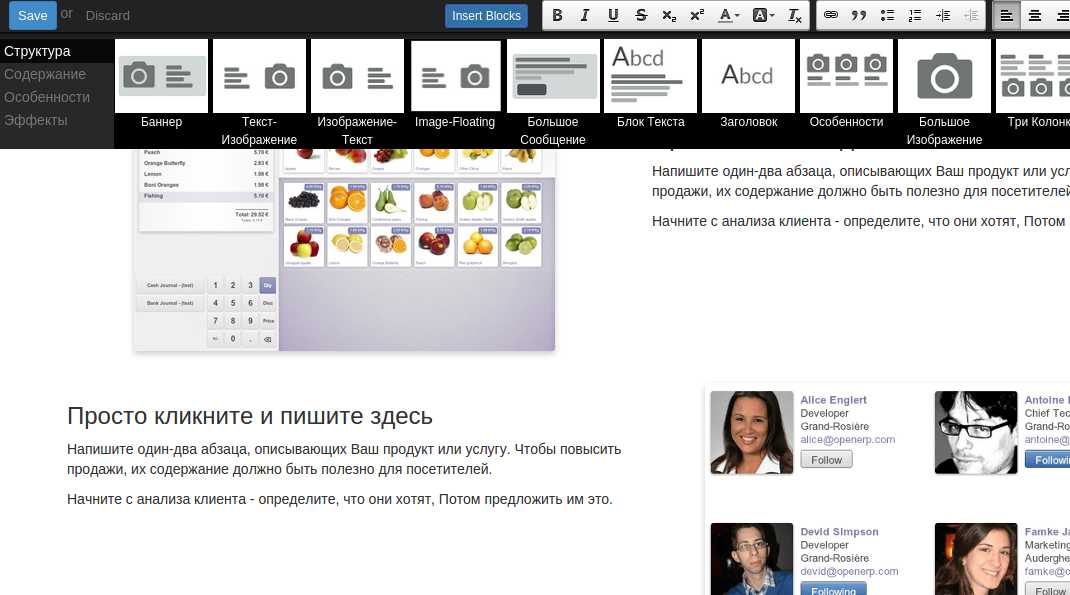Remove formatting with the clear-format icon
The height and width of the screenshot is (595, 1070).
[x=795, y=15]
